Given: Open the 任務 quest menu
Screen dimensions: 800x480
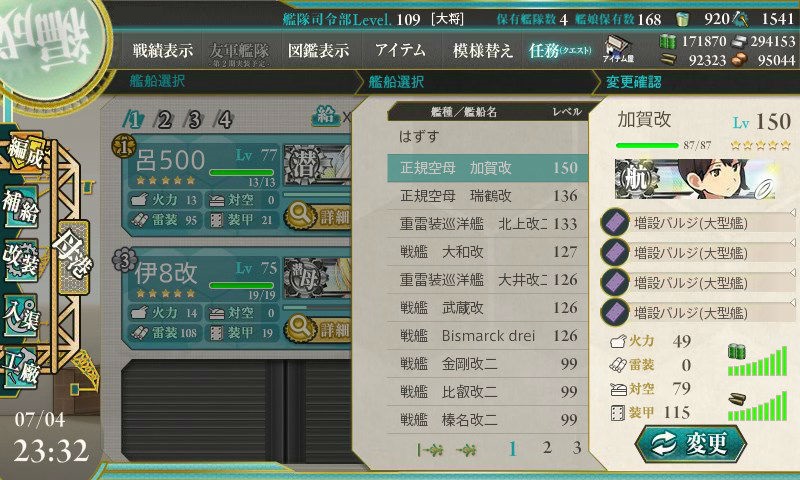Looking at the screenshot, I should pos(560,50).
